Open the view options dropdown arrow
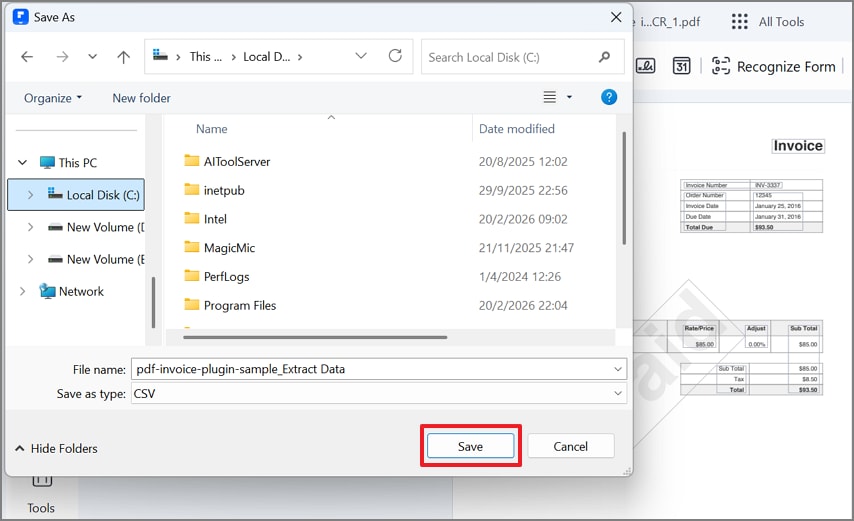The width and height of the screenshot is (854, 521). (x=569, y=97)
